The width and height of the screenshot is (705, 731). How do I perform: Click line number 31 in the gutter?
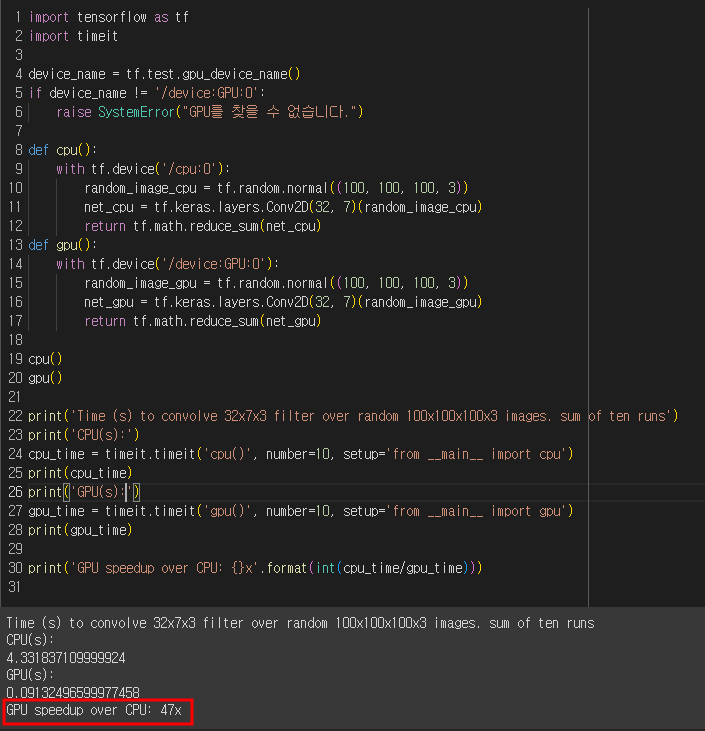[x=15, y=587]
